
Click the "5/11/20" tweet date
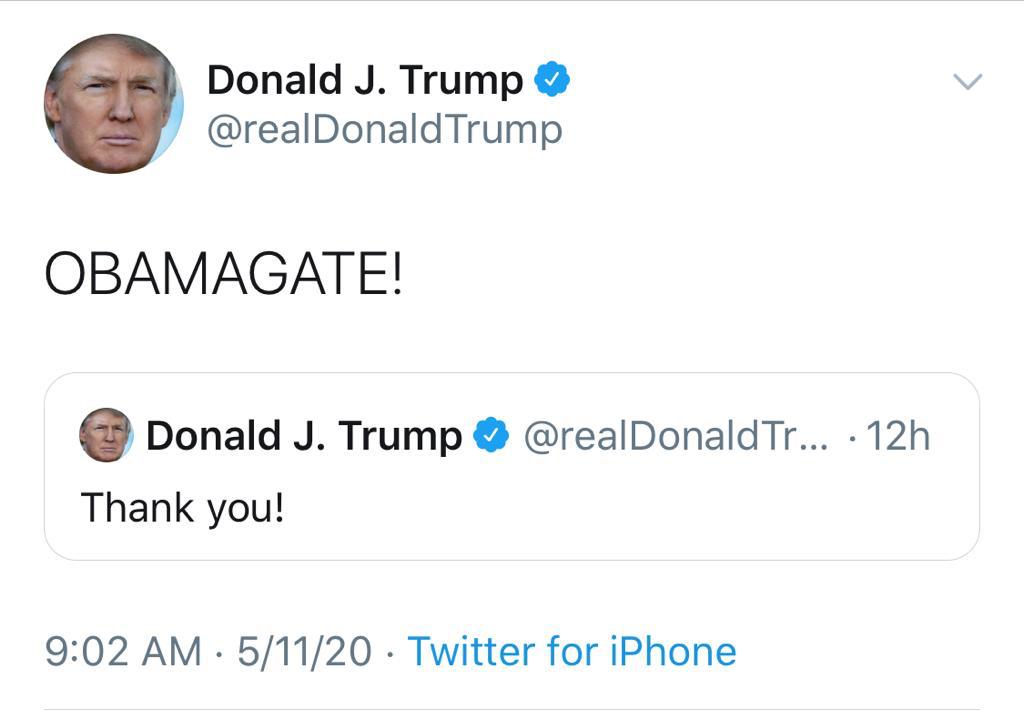(x=304, y=652)
